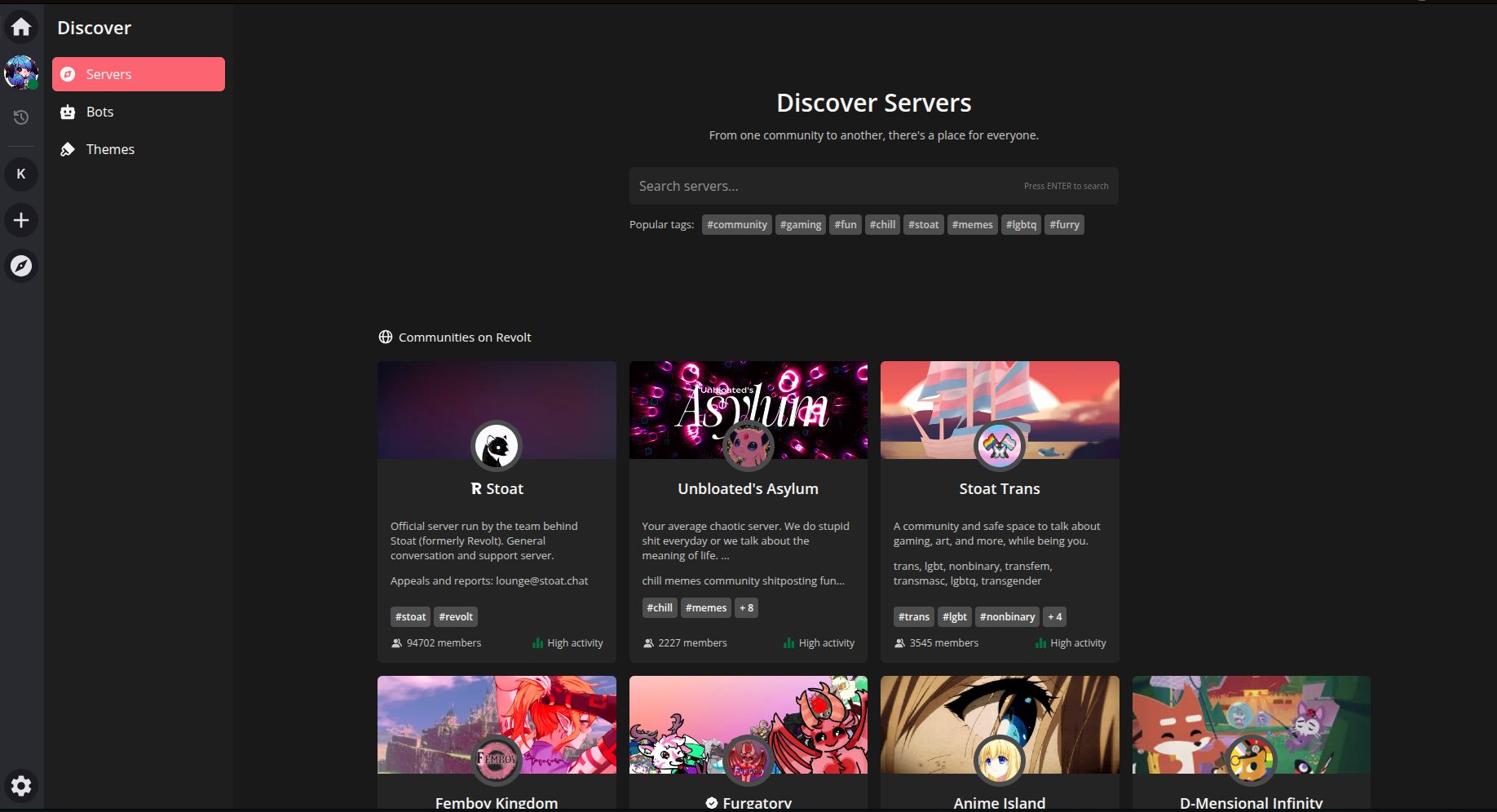The height and width of the screenshot is (812, 1497).
Task: Open the user profile avatar
Action: click(21, 73)
